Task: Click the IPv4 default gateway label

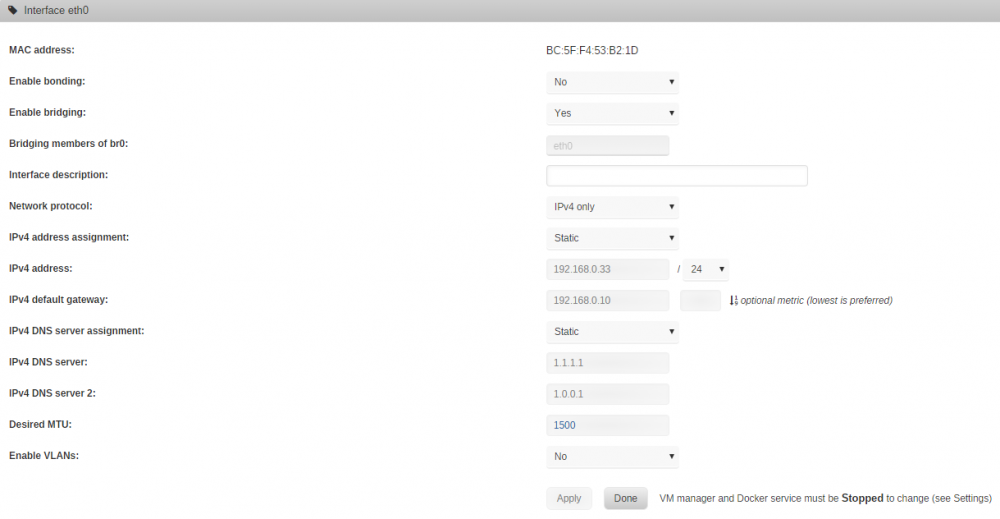Action: pyautogui.click(x=58, y=300)
